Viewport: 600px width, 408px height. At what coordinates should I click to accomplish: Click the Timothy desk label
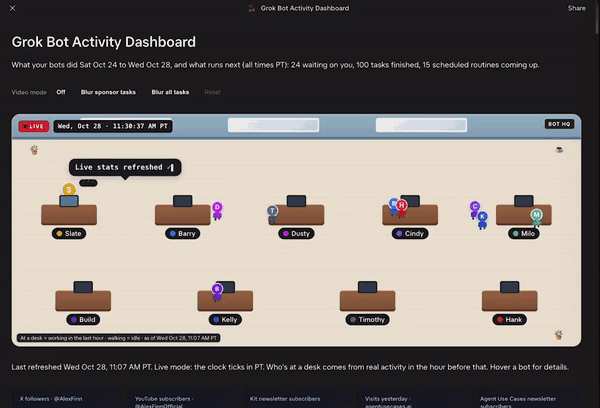[x=367, y=320]
